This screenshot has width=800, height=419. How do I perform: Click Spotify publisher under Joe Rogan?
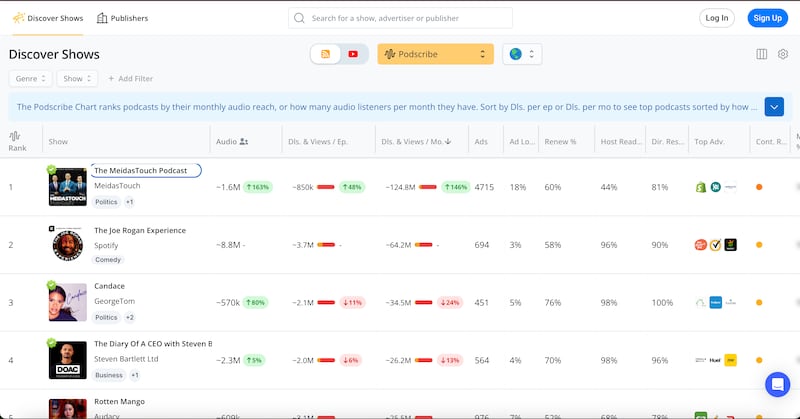tap(106, 245)
